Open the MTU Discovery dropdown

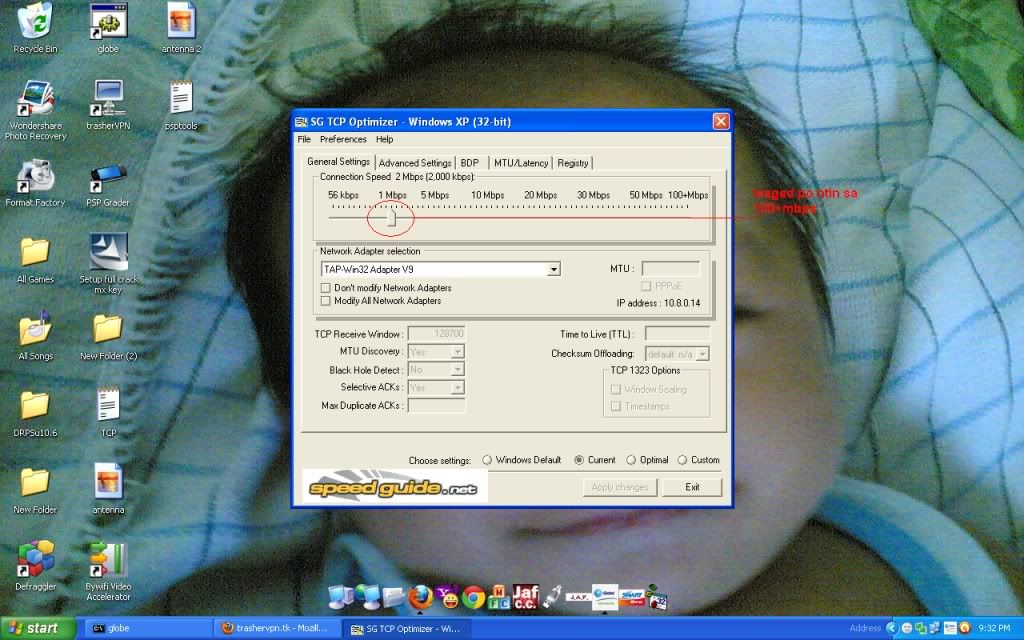[458, 352]
